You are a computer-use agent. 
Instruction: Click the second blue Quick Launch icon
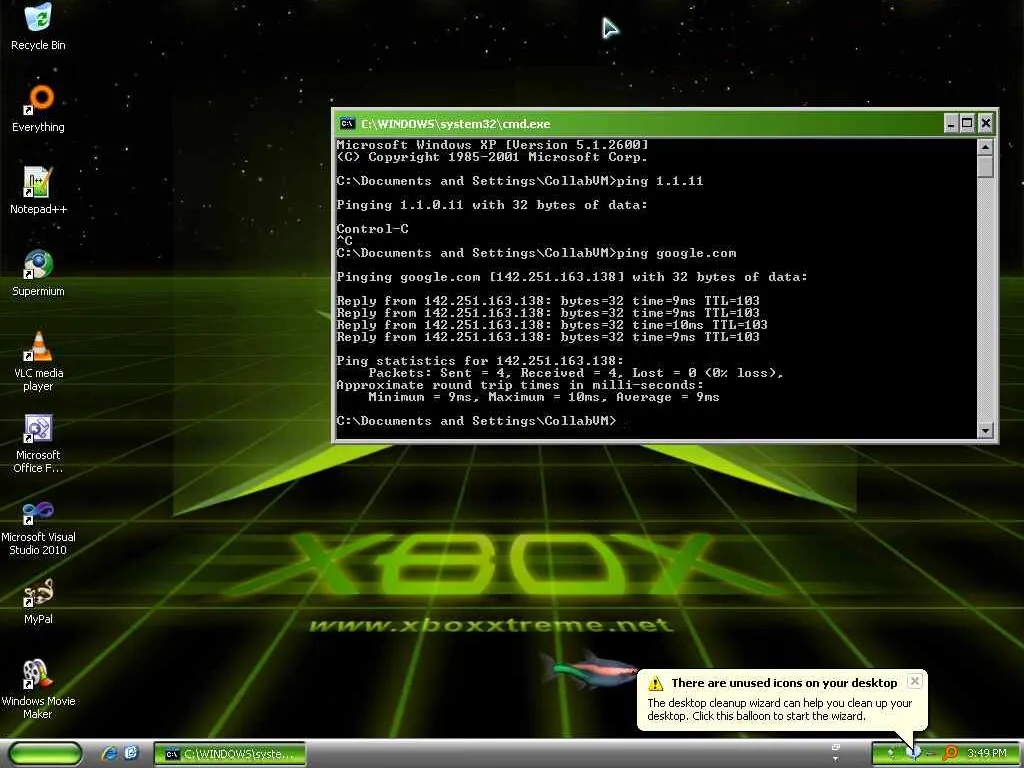[x=131, y=753]
